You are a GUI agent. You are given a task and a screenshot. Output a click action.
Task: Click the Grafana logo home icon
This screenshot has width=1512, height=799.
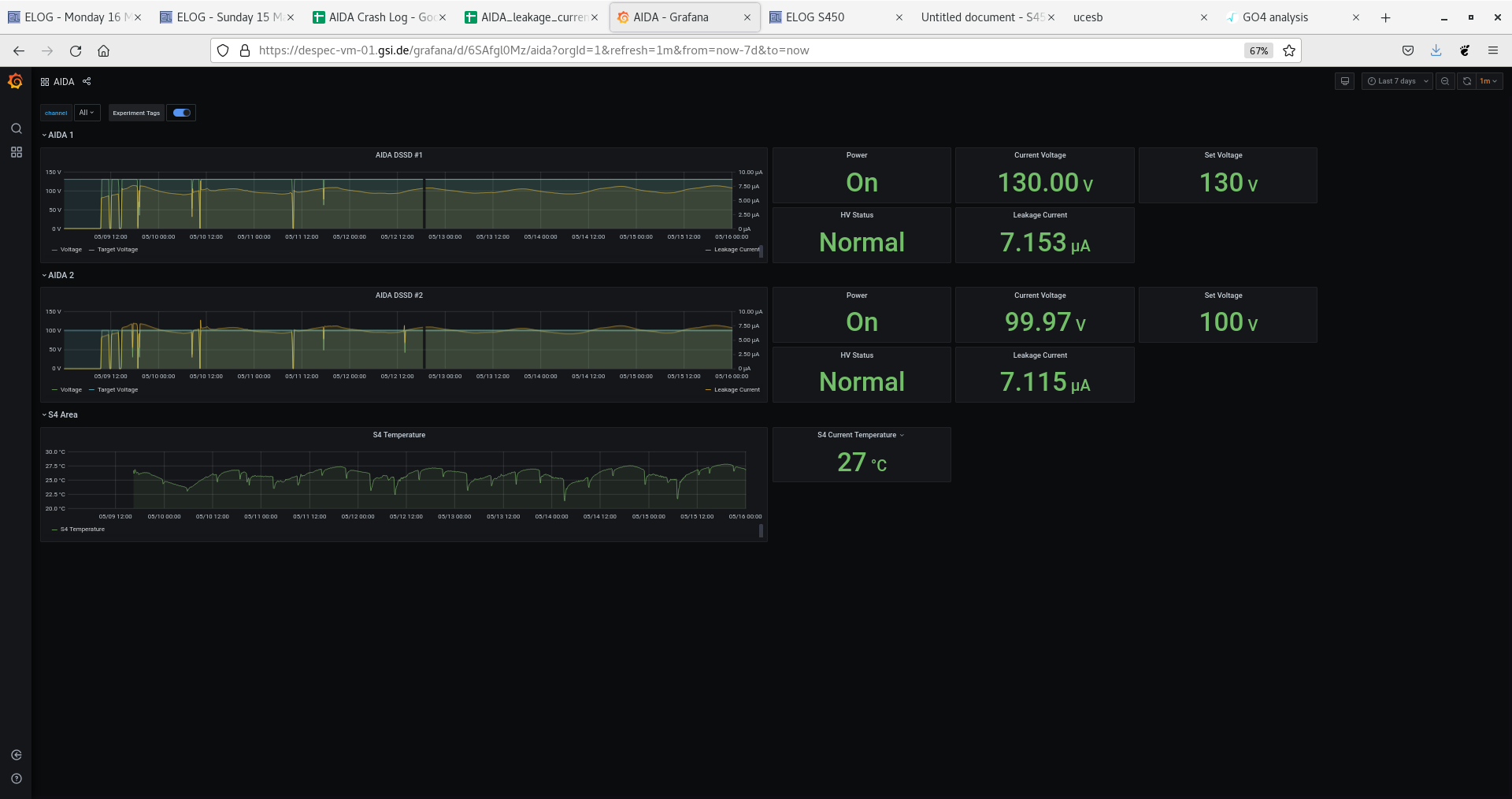(x=15, y=81)
